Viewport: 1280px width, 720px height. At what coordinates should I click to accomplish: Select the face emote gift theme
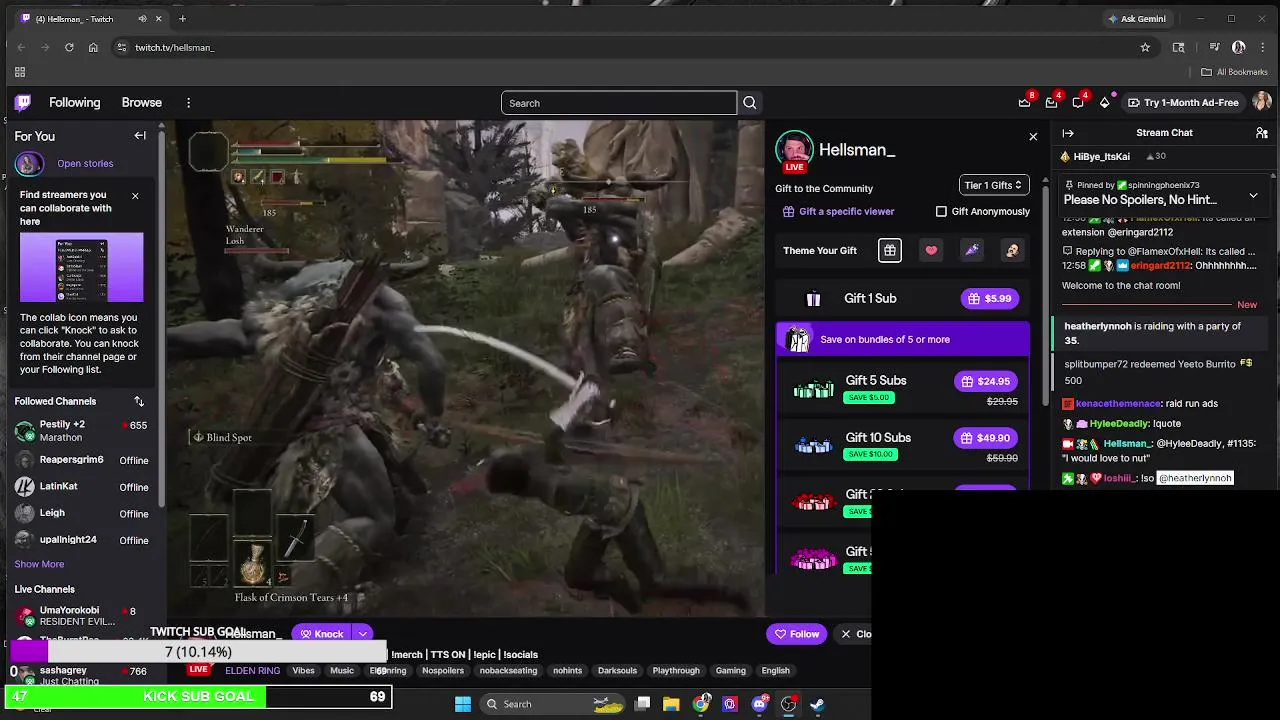[x=1012, y=250]
